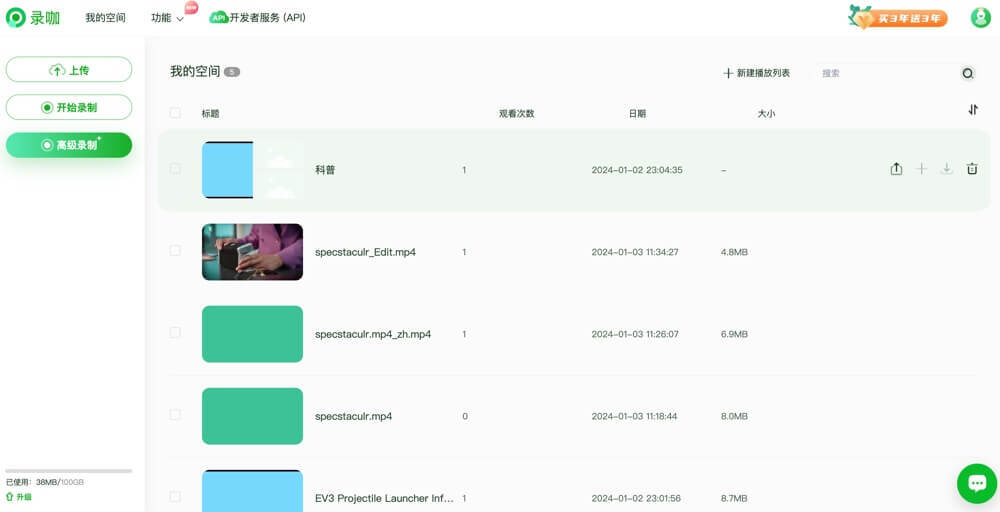Image resolution: width=1000 pixels, height=512 pixels.
Task: Toggle the sort order icon
Action: (973, 110)
